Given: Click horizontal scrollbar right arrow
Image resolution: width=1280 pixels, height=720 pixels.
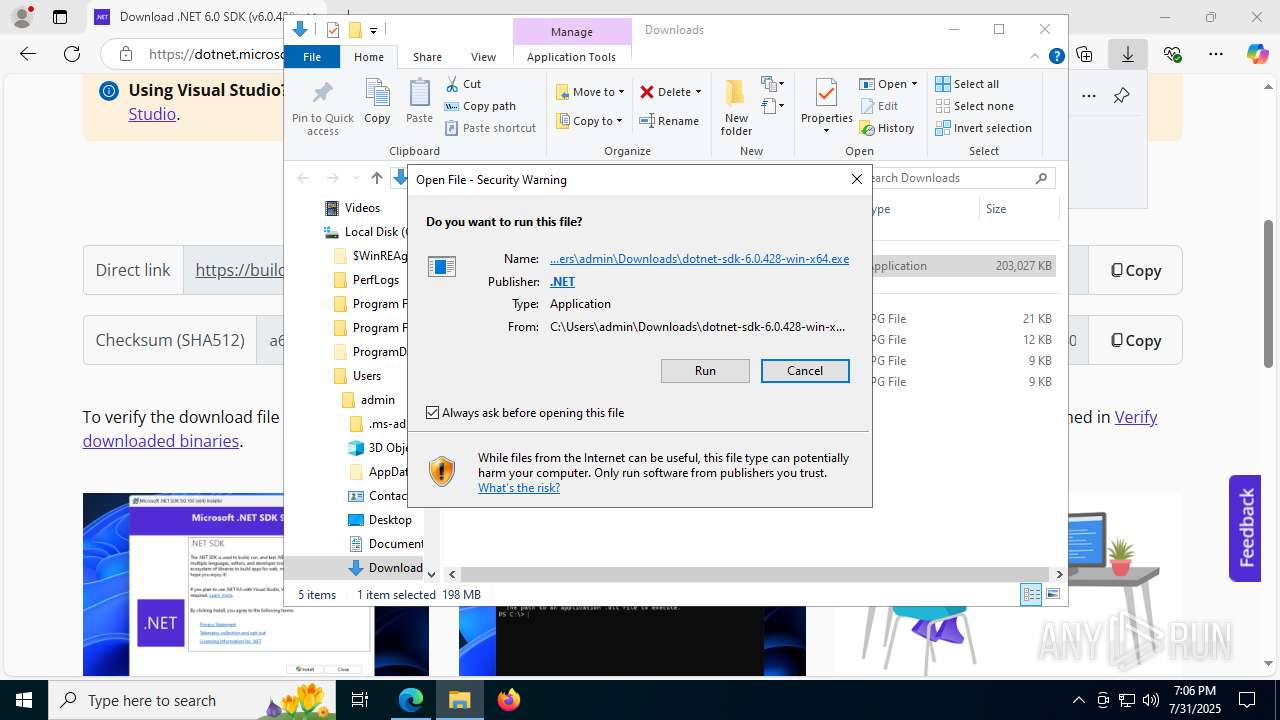Looking at the screenshot, I should 1059,575.
